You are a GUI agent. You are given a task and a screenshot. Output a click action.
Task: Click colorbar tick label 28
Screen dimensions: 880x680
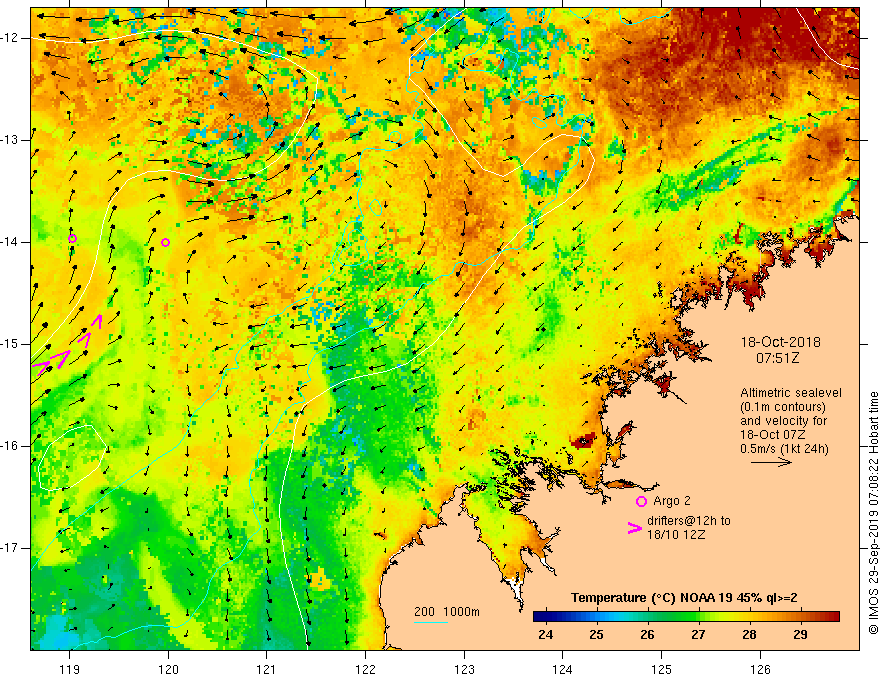click(x=749, y=635)
